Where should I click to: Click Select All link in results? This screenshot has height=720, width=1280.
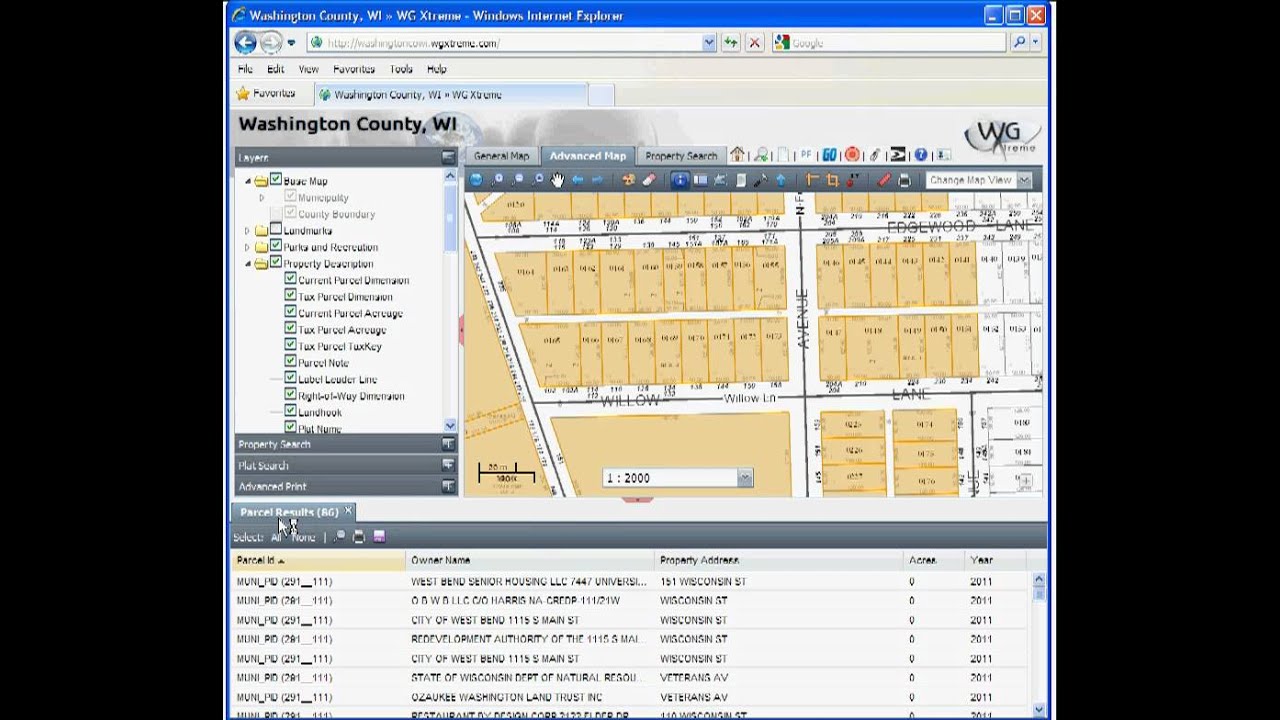(x=276, y=537)
